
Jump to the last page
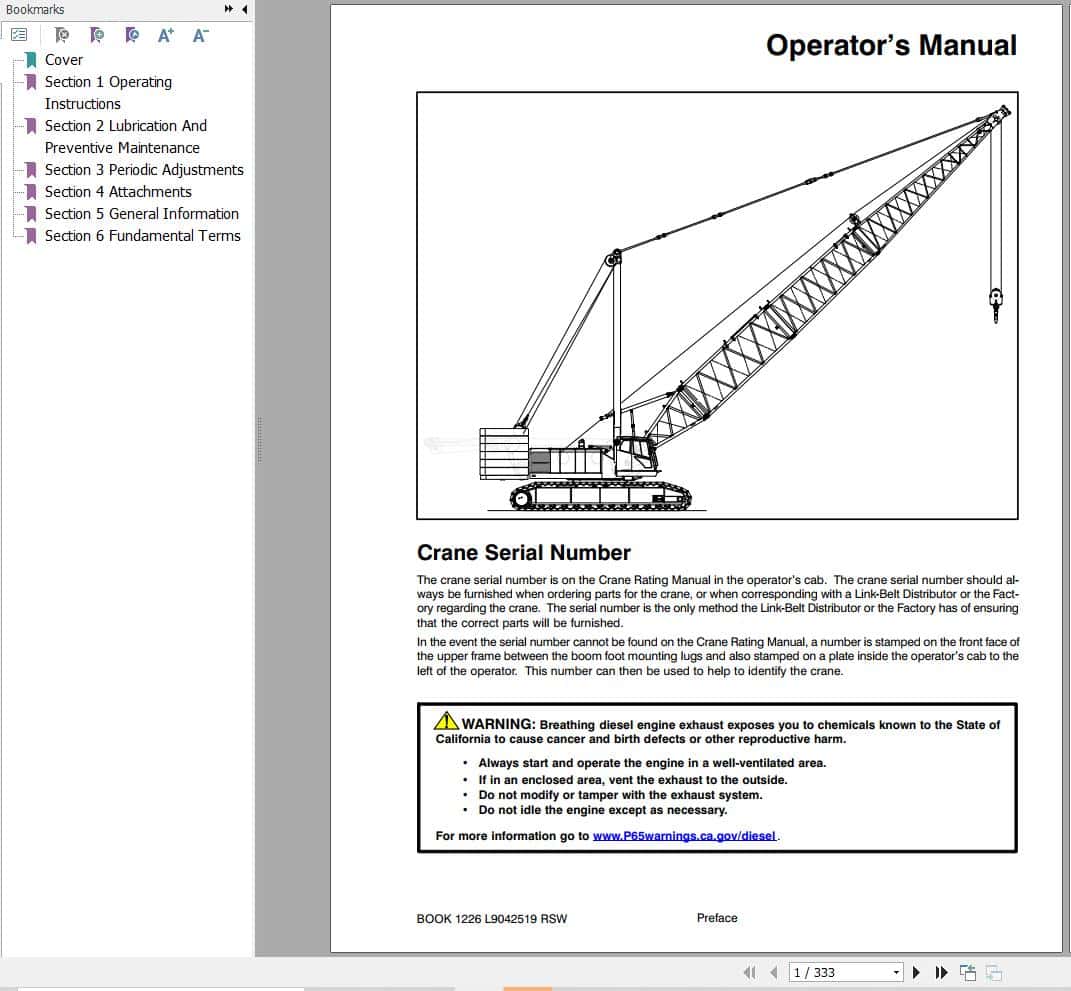(941, 972)
